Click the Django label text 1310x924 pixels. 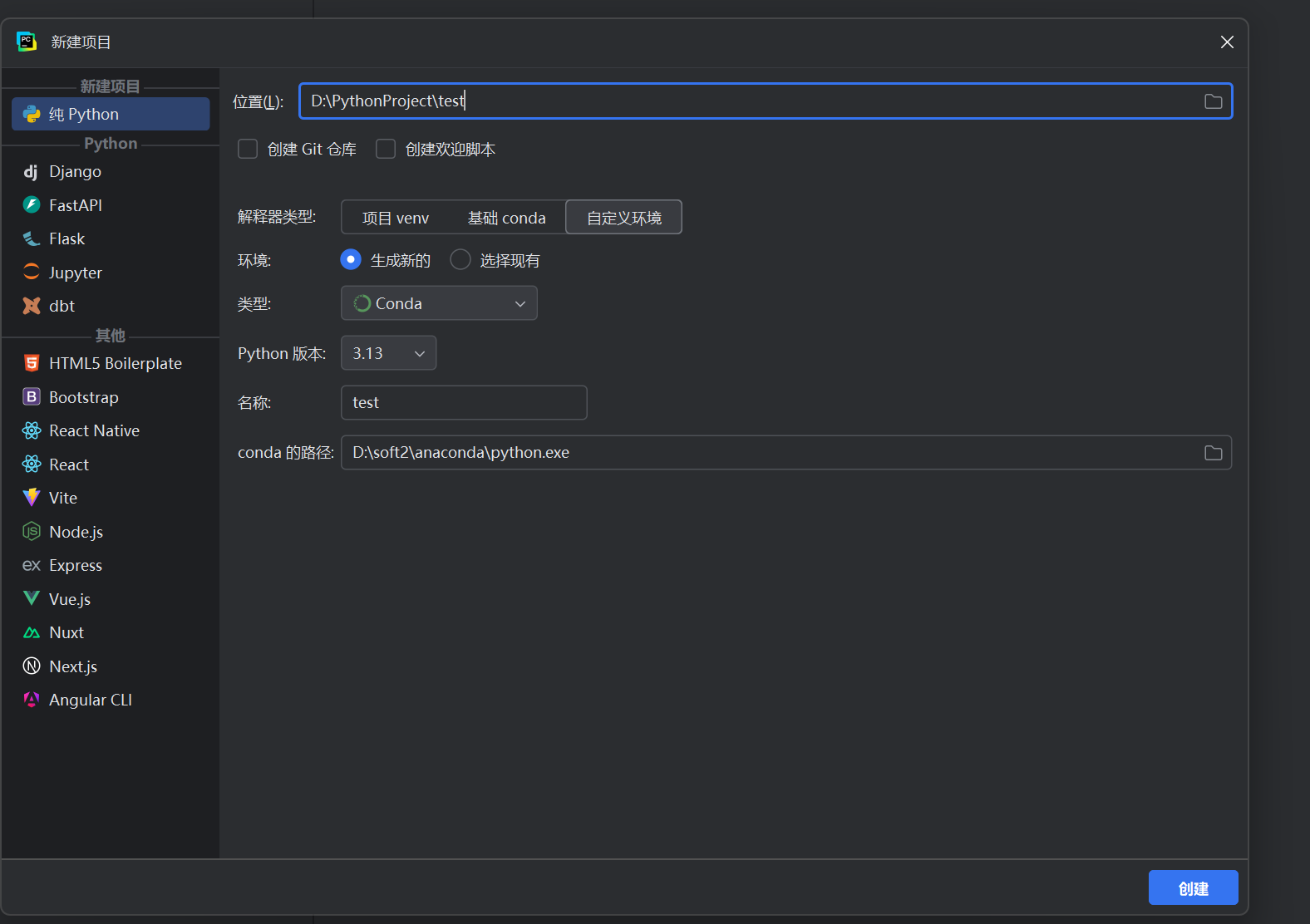pos(75,172)
